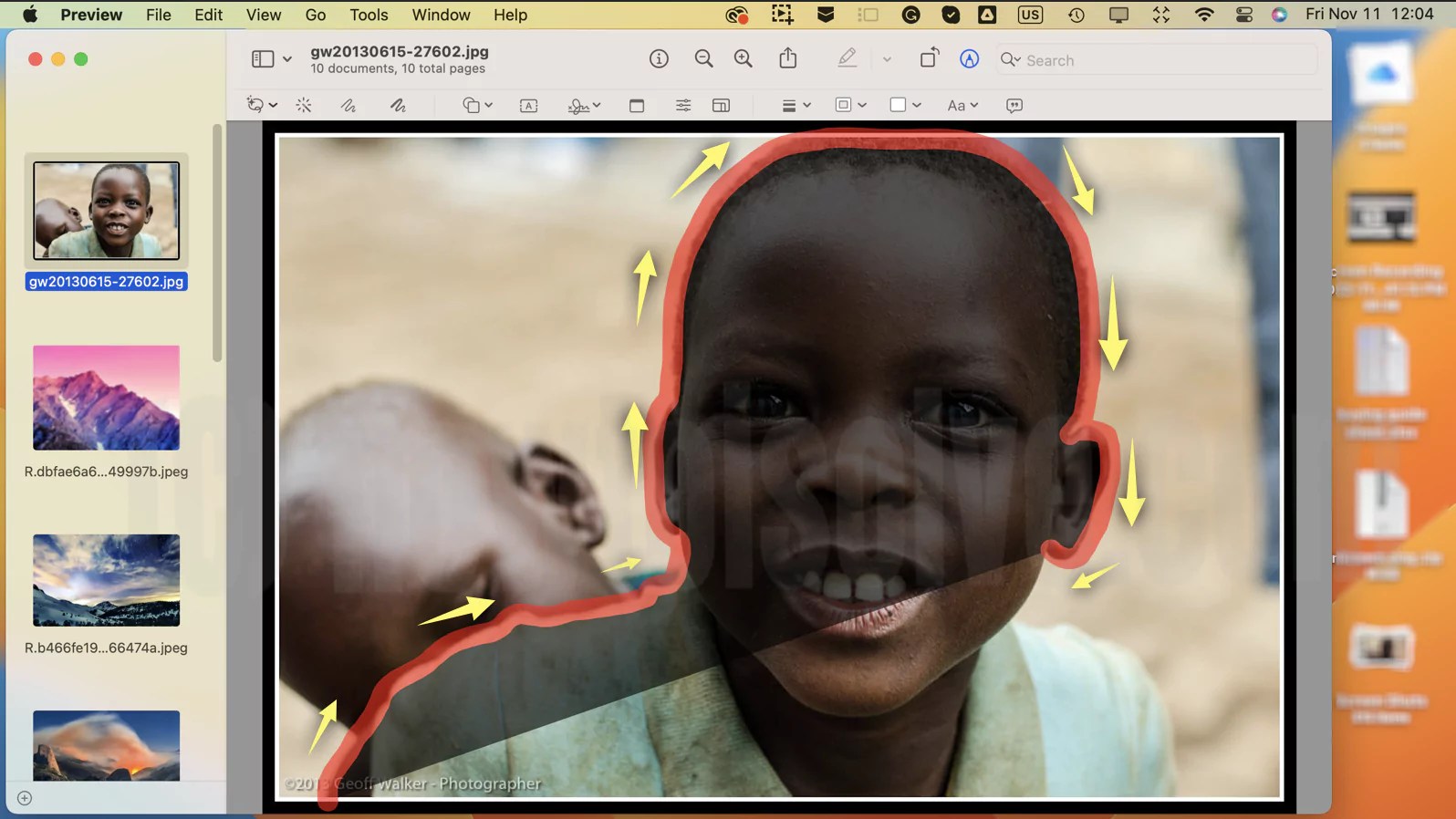The width and height of the screenshot is (1456, 819).
Task: Click the R.dbfae6a6...49997b.jpeg file name
Action: [x=106, y=472]
